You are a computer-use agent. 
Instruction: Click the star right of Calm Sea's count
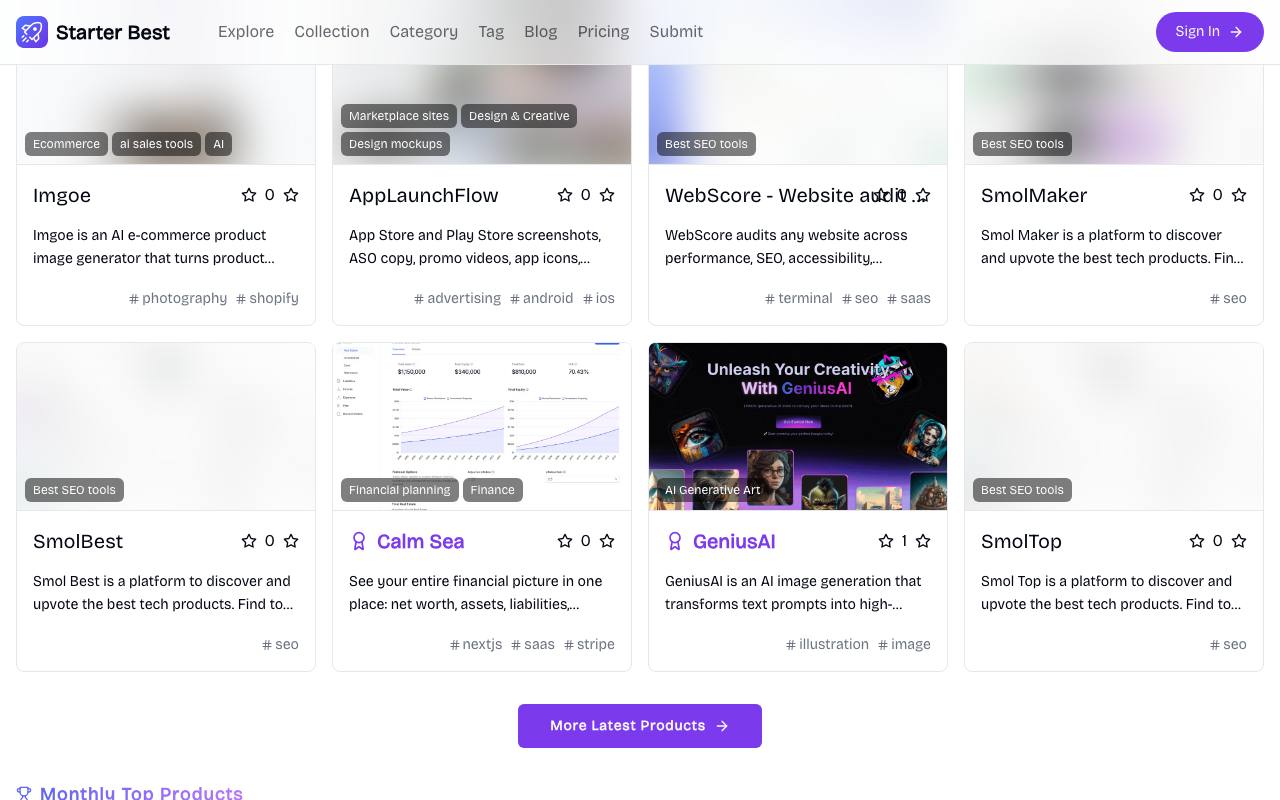click(607, 541)
